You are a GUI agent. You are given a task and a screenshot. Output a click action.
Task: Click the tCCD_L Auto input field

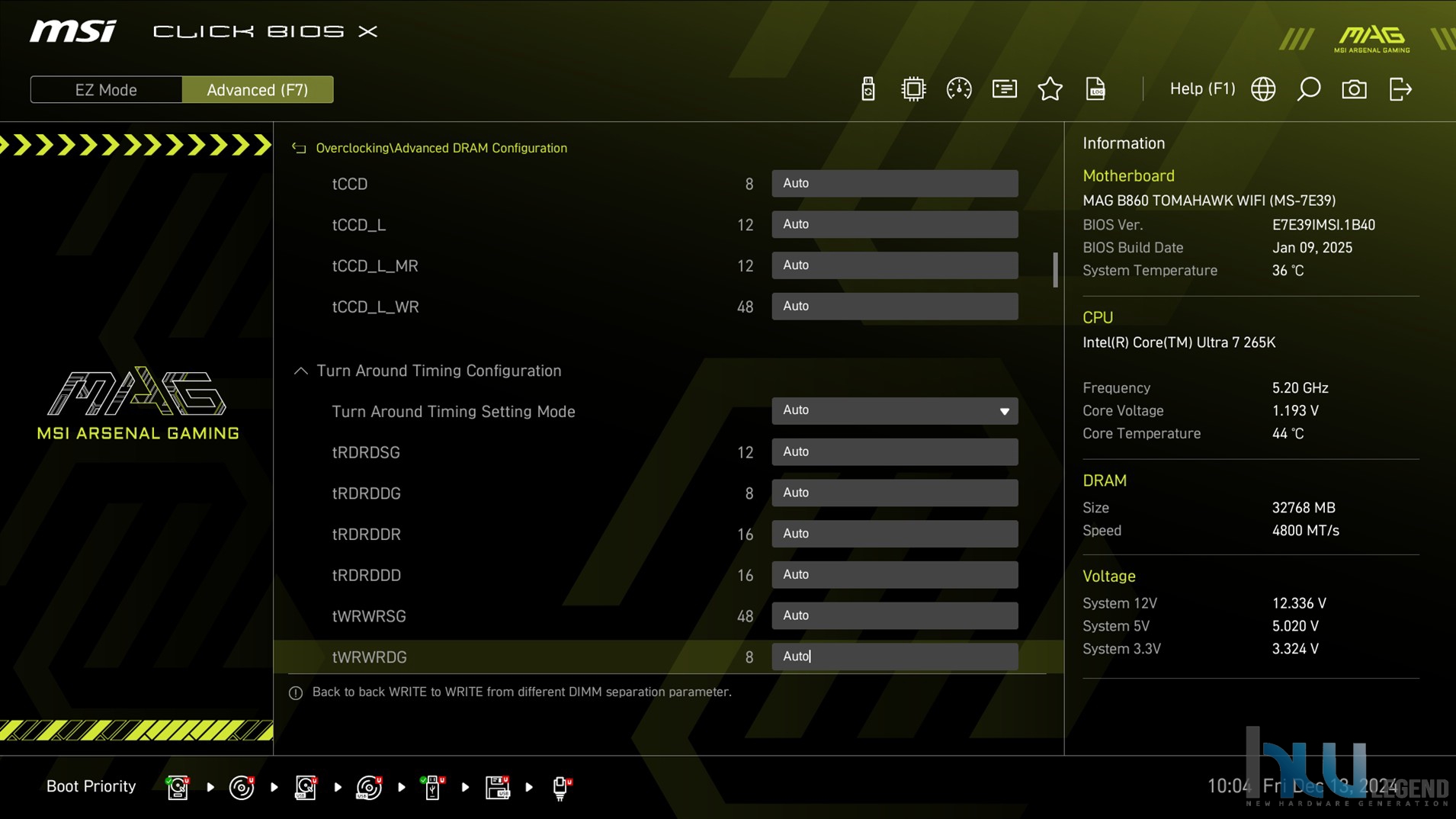click(894, 224)
